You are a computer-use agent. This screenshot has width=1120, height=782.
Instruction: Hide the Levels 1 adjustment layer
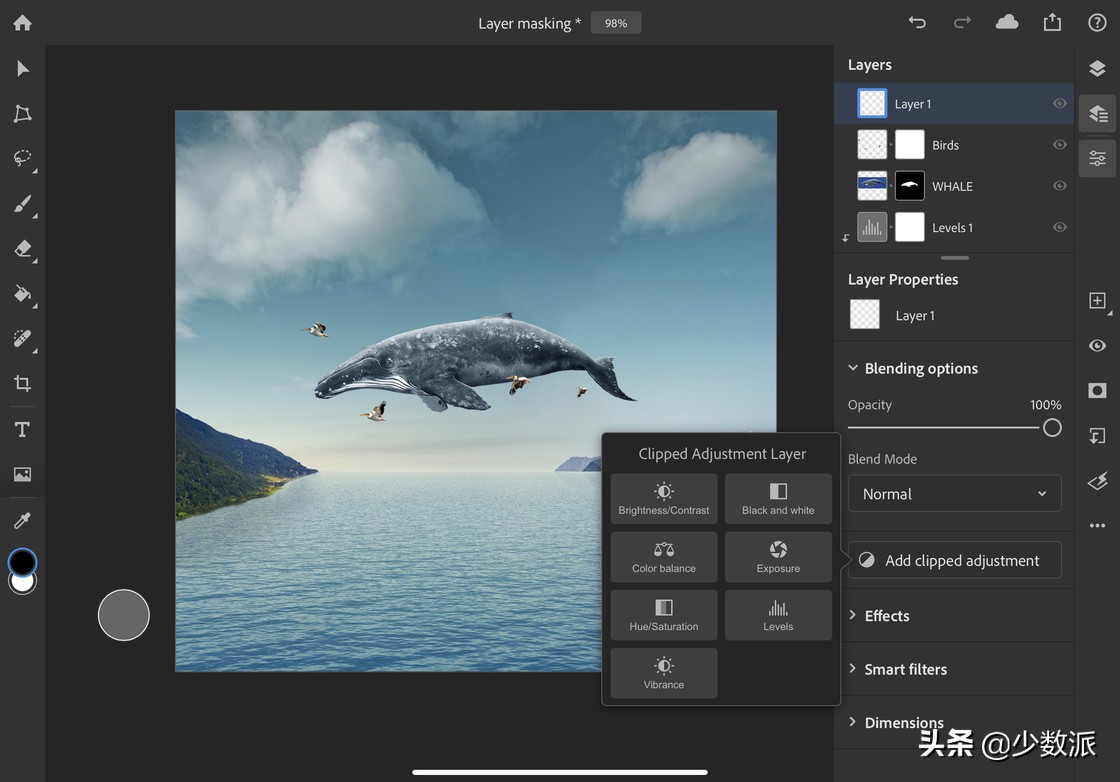1059,227
